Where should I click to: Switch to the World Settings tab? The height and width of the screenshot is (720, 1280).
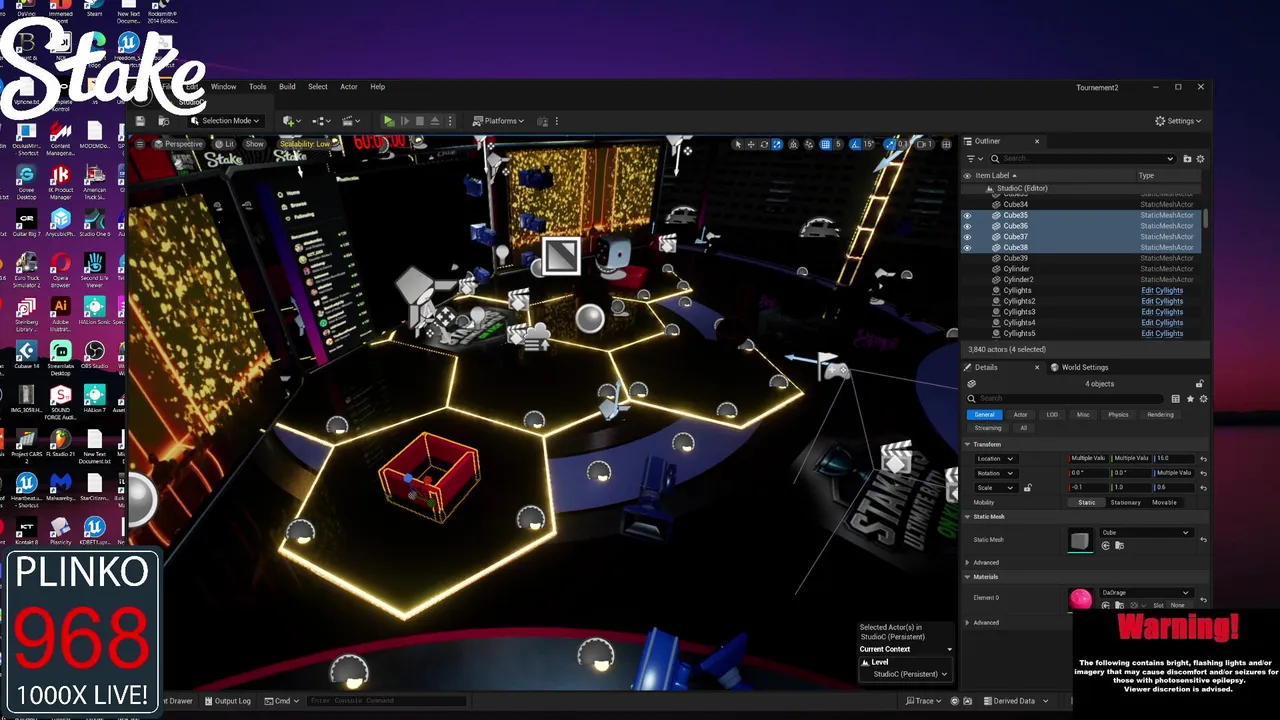click(x=1079, y=367)
